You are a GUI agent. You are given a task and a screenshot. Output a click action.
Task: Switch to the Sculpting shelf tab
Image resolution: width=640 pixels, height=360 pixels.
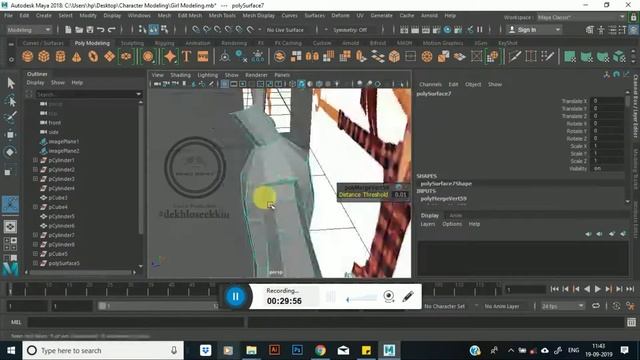(132, 43)
